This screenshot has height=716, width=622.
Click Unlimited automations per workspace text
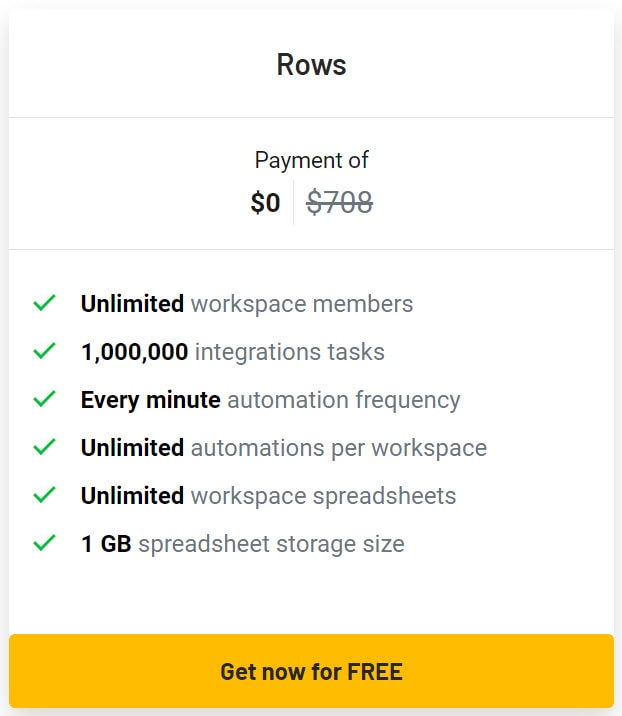pyautogui.click(x=284, y=448)
